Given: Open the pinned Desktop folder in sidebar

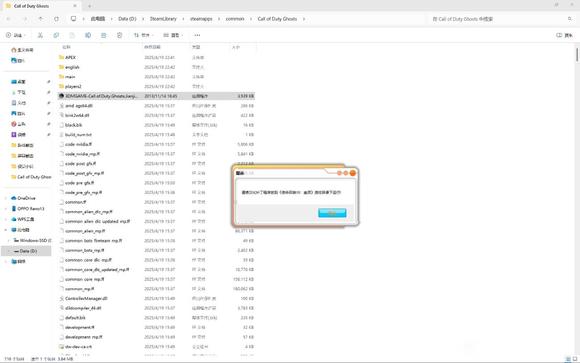Looking at the screenshot, I should [x=18, y=82].
